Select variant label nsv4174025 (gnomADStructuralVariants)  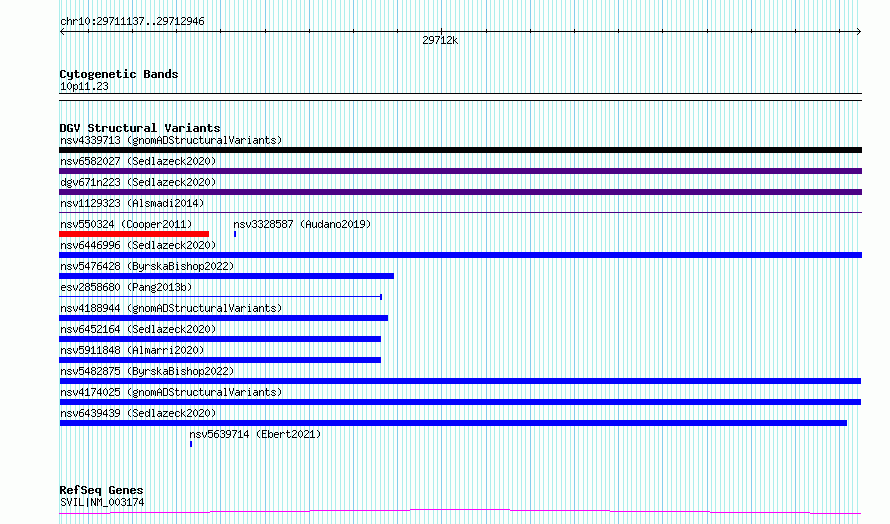click(171, 392)
